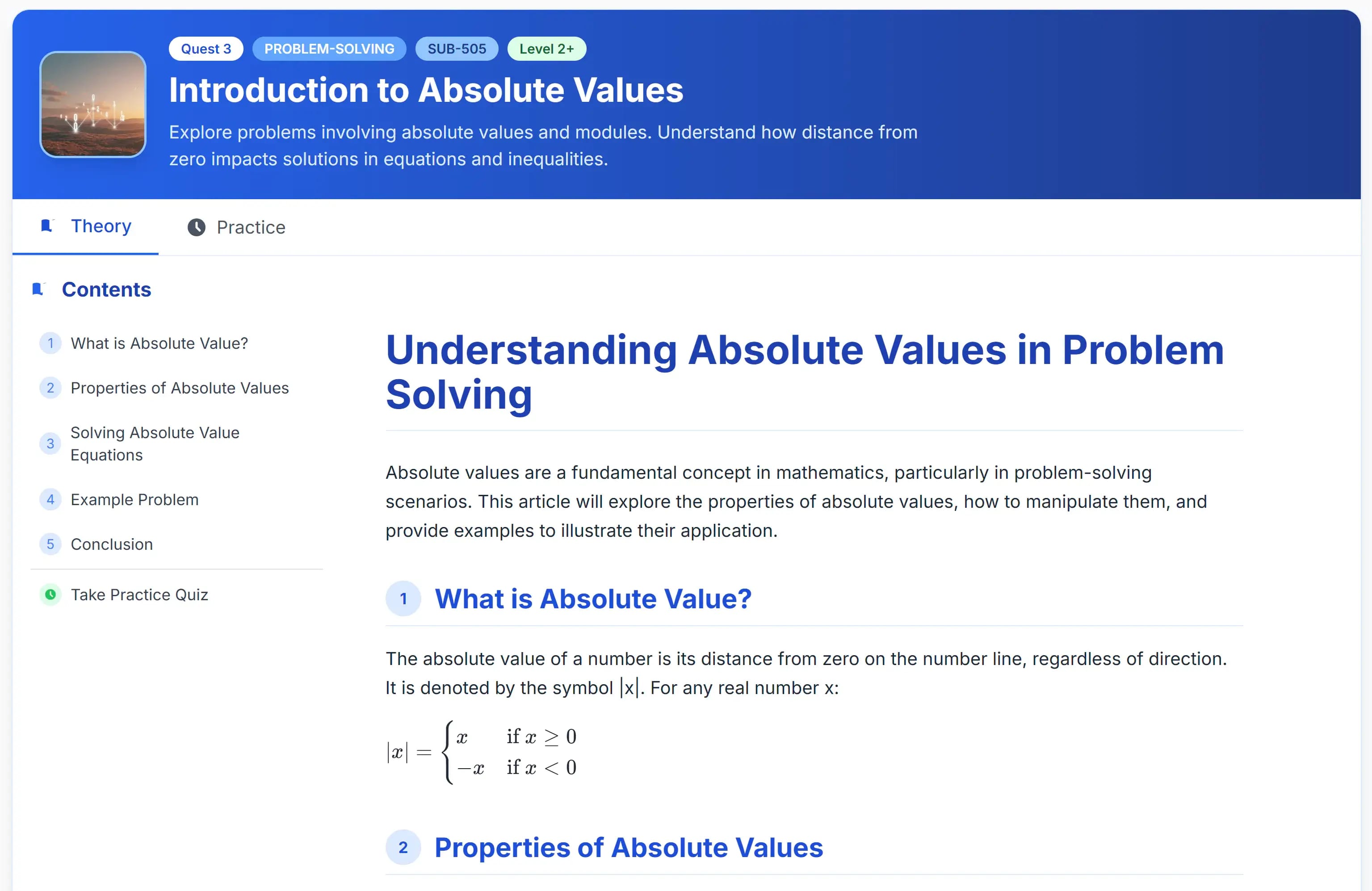
Task: Click the number 4 badge in Contents
Action: (51, 500)
